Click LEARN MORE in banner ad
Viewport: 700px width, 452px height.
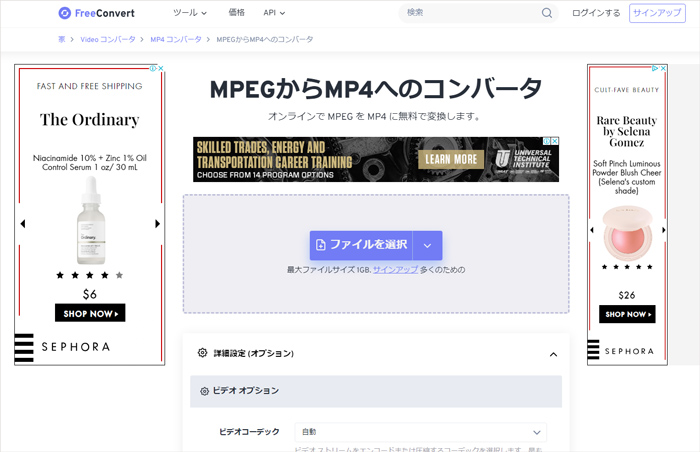451,159
